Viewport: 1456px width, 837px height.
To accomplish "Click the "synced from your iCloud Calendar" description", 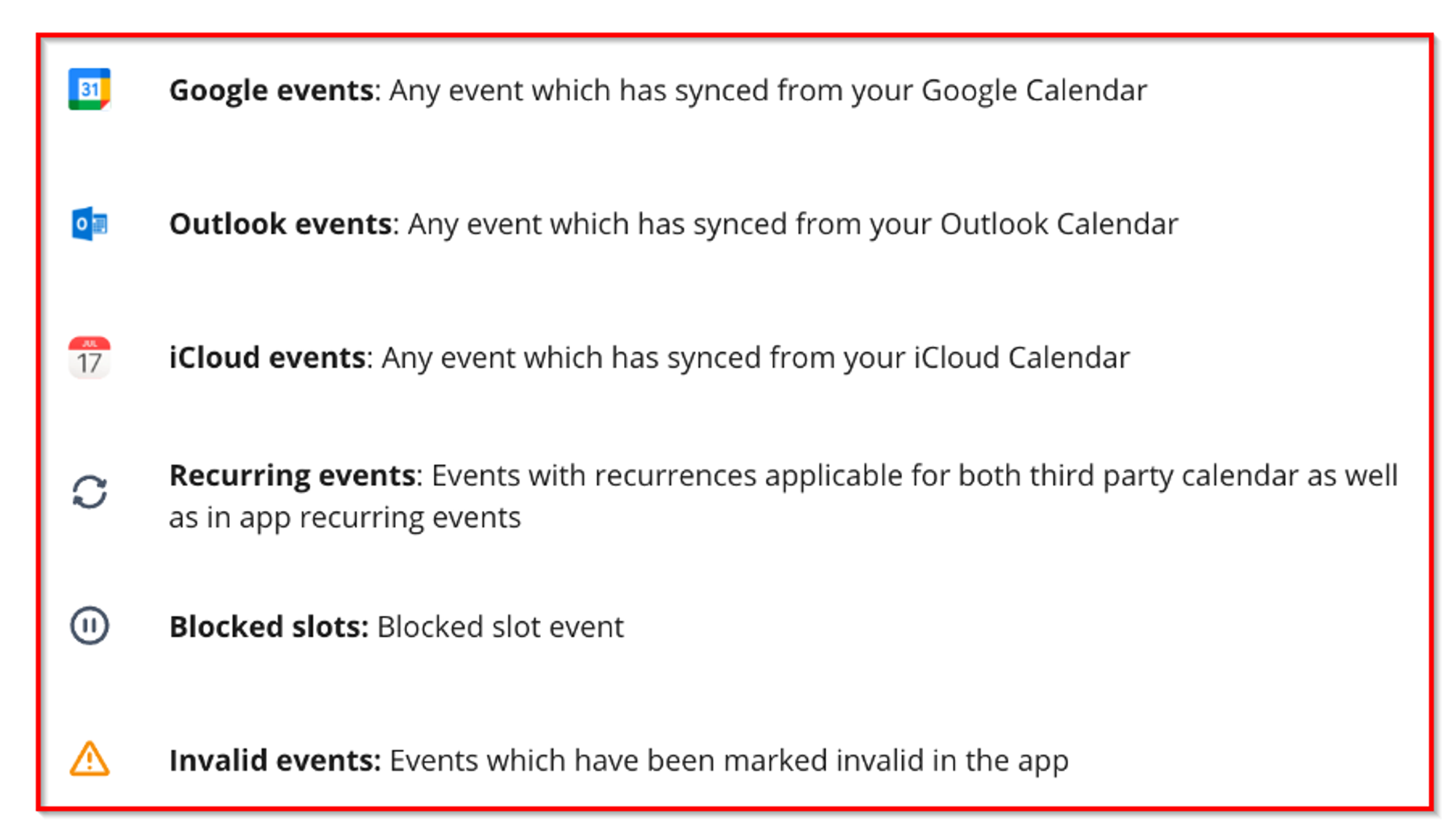I will [756, 358].
